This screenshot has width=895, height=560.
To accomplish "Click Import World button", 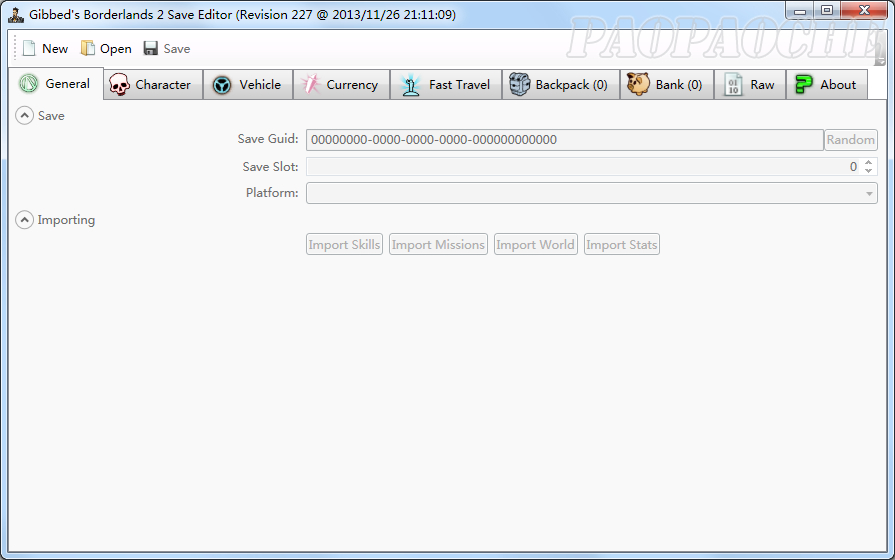I will pos(535,244).
